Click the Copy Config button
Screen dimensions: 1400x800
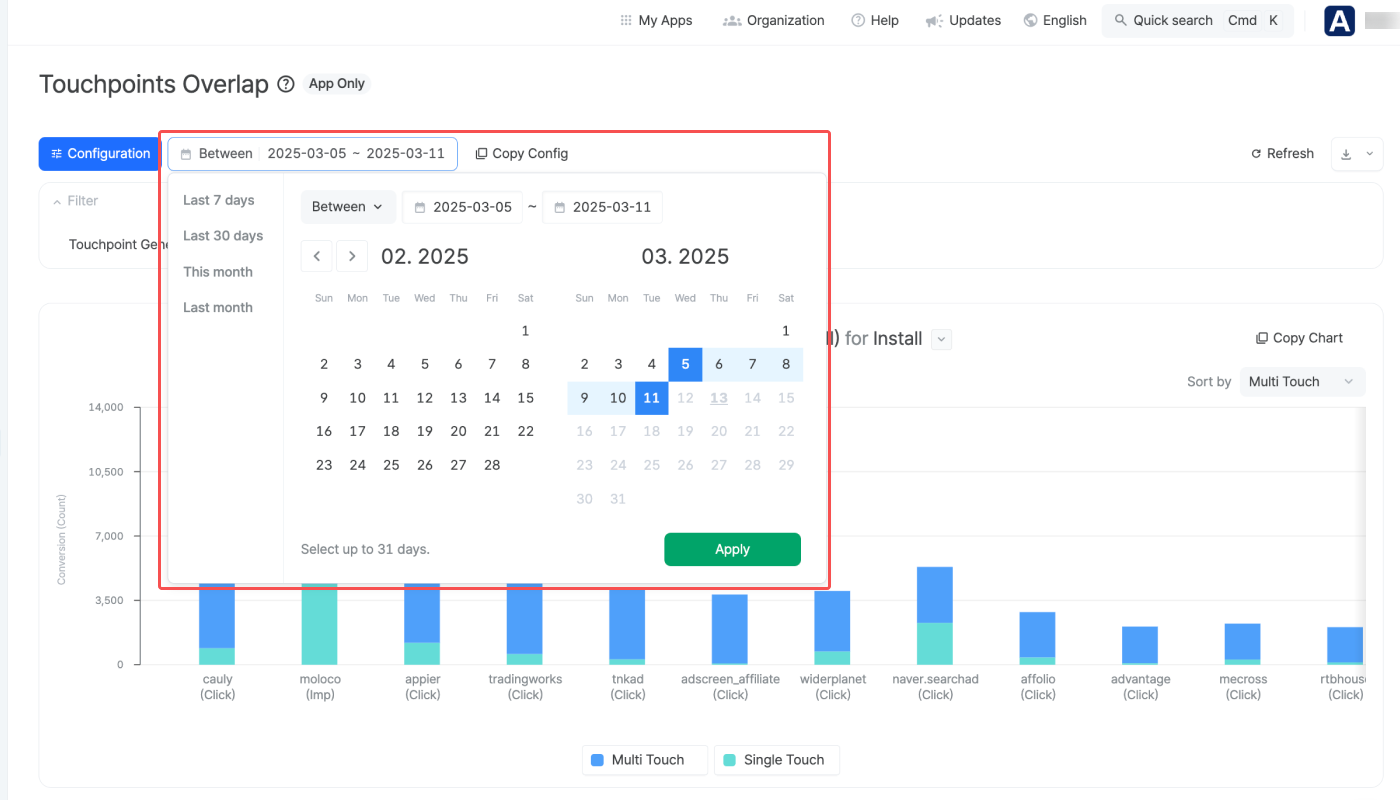(521, 153)
